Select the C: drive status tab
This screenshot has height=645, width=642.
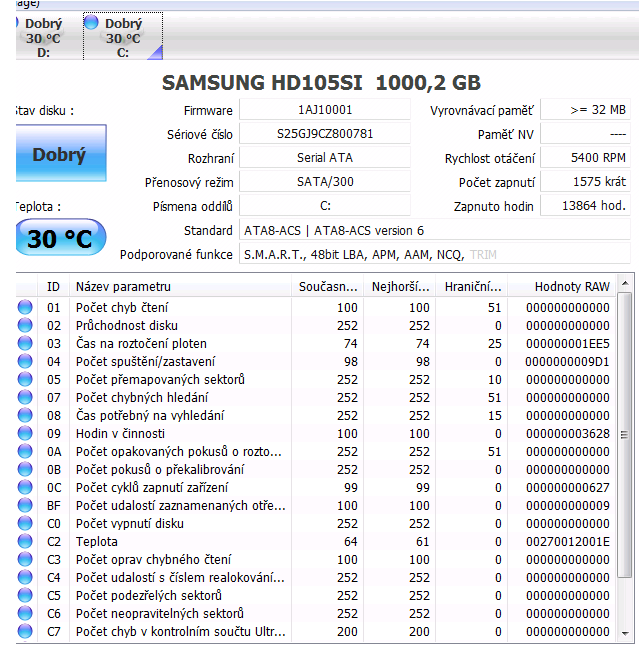(123, 36)
